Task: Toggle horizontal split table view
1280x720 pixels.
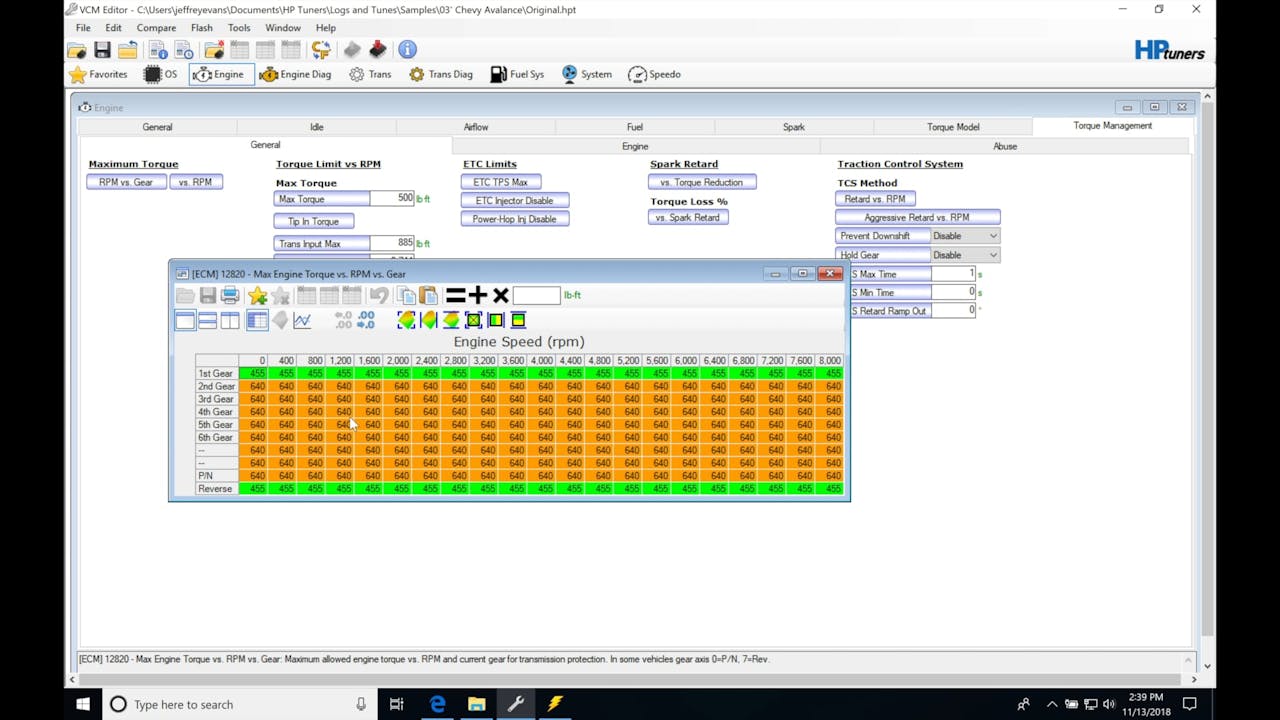Action: coord(207,320)
